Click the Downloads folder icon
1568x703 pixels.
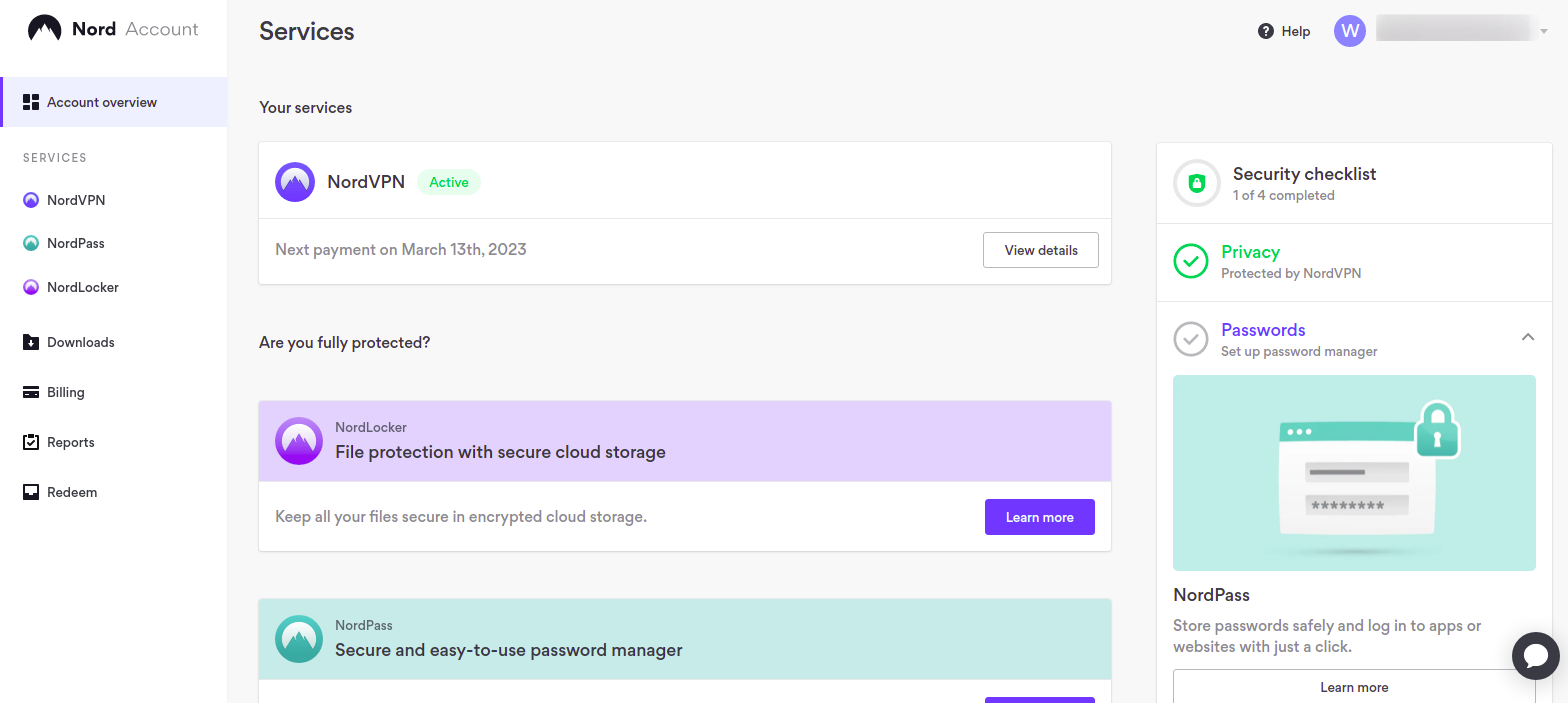point(31,342)
